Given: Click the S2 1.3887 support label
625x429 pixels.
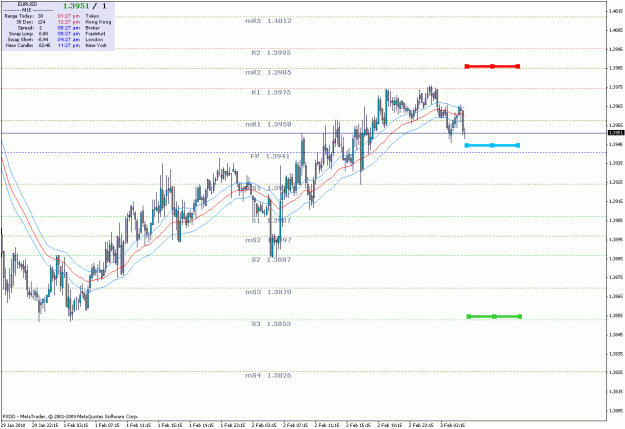Looking at the screenshot, I should tap(271, 260).
